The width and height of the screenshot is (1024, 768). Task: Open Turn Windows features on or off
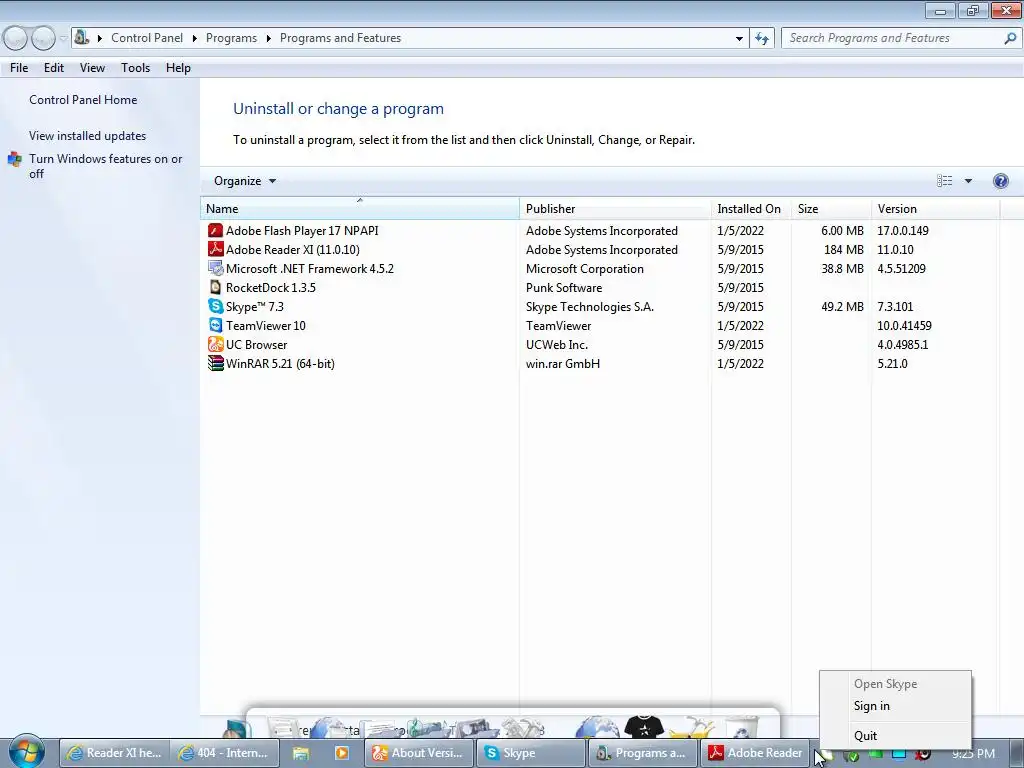point(105,166)
